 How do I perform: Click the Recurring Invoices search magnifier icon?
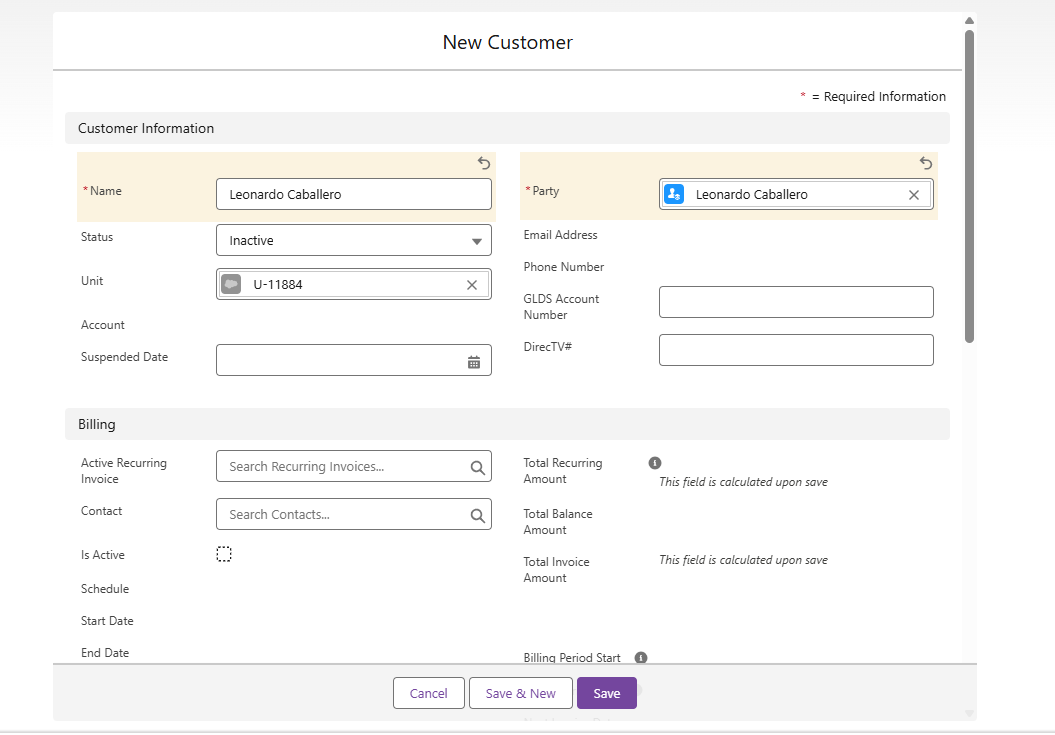pyautogui.click(x=477, y=468)
